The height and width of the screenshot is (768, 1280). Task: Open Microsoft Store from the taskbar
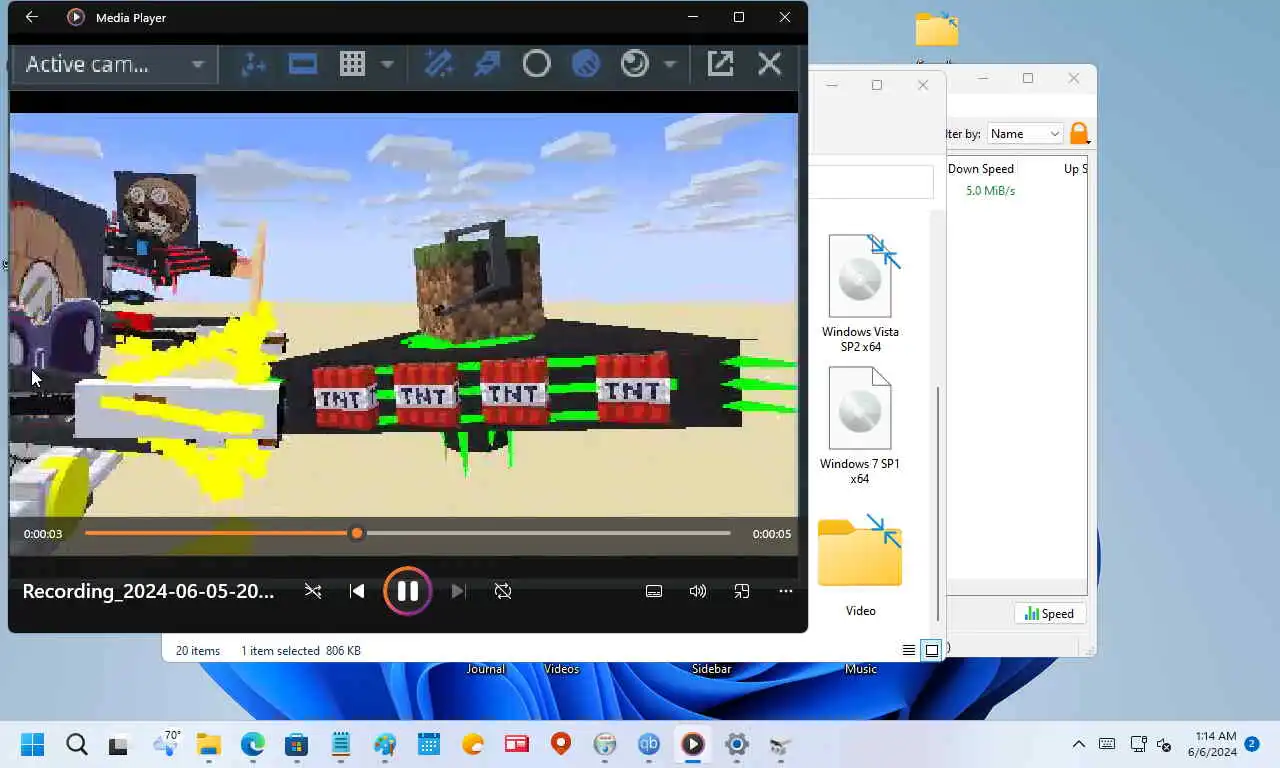point(296,744)
